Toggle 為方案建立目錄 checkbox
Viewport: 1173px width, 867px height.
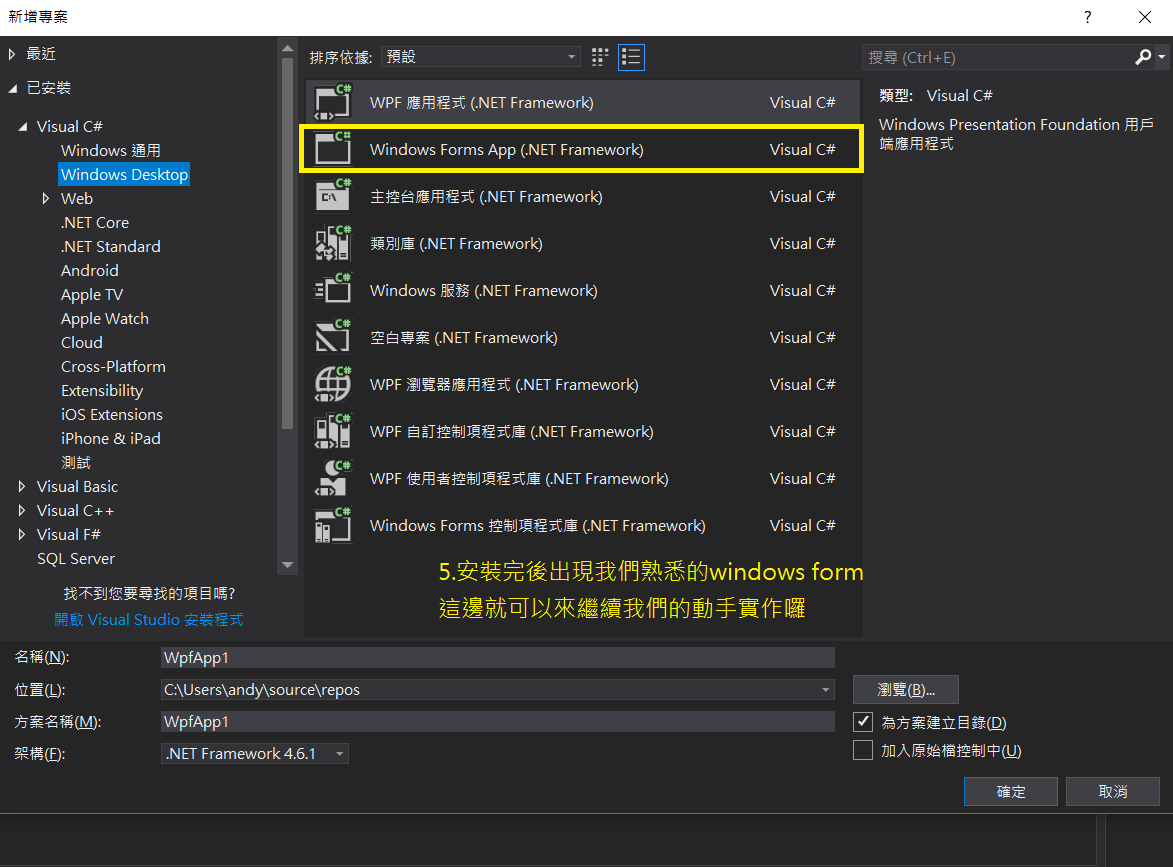point(863,722)
